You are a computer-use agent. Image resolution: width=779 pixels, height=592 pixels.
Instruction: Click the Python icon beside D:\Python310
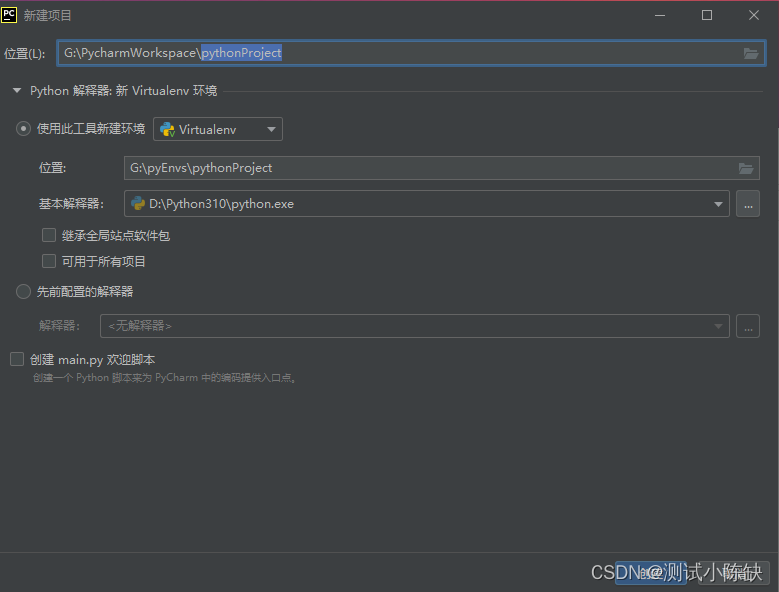click(x=138, y=204)
